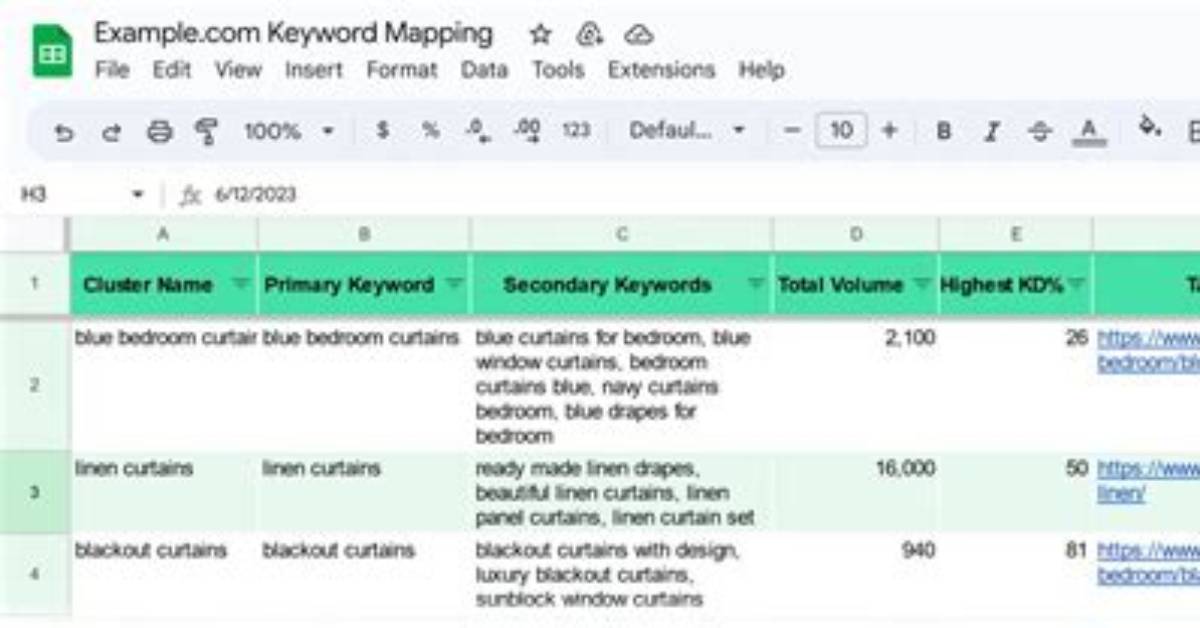
Task: Click the move to folder icon
Action: pyautogui.click(x=589, y=35)
